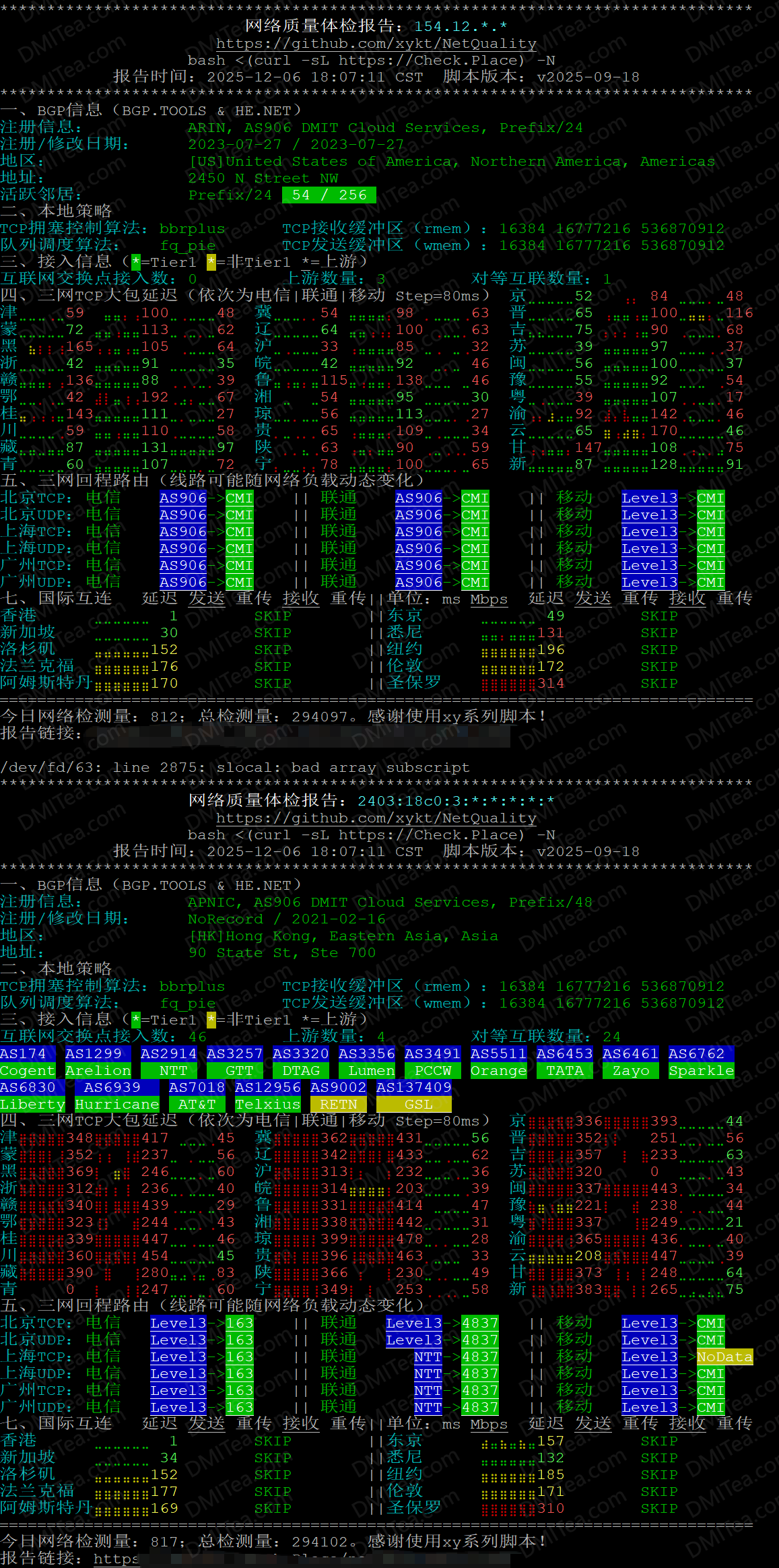Click the ARIN, AS906 DMIT Cloud Services line
The width and height of the screenshot is (779, 1568).
[x=385, y=128]
